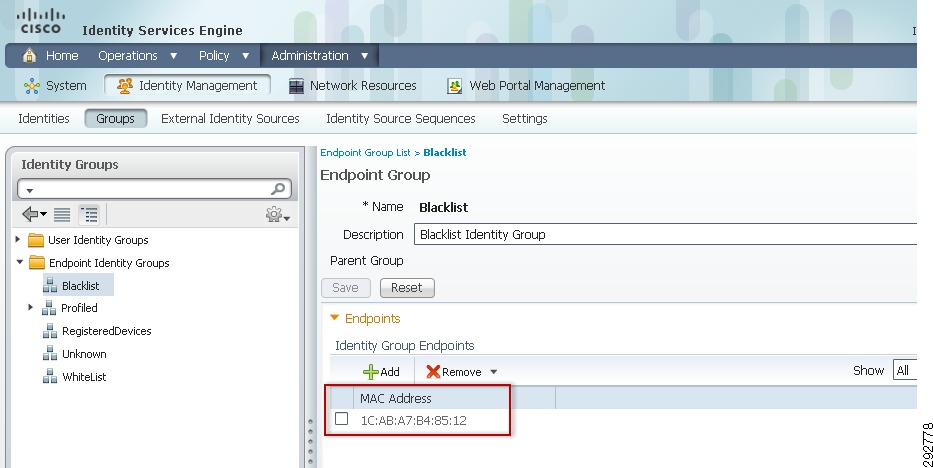Open the search field dropdown arrow
The image size is (933, 468).
point(30,190)
